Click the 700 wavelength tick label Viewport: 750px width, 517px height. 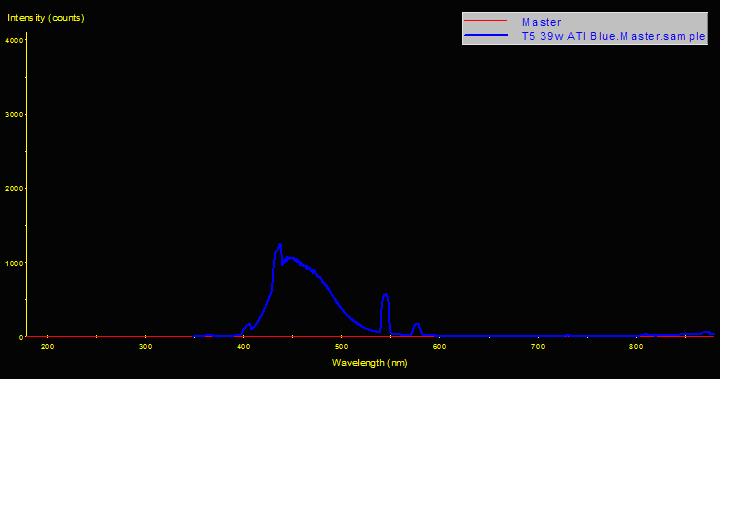[x=537, y=347]
